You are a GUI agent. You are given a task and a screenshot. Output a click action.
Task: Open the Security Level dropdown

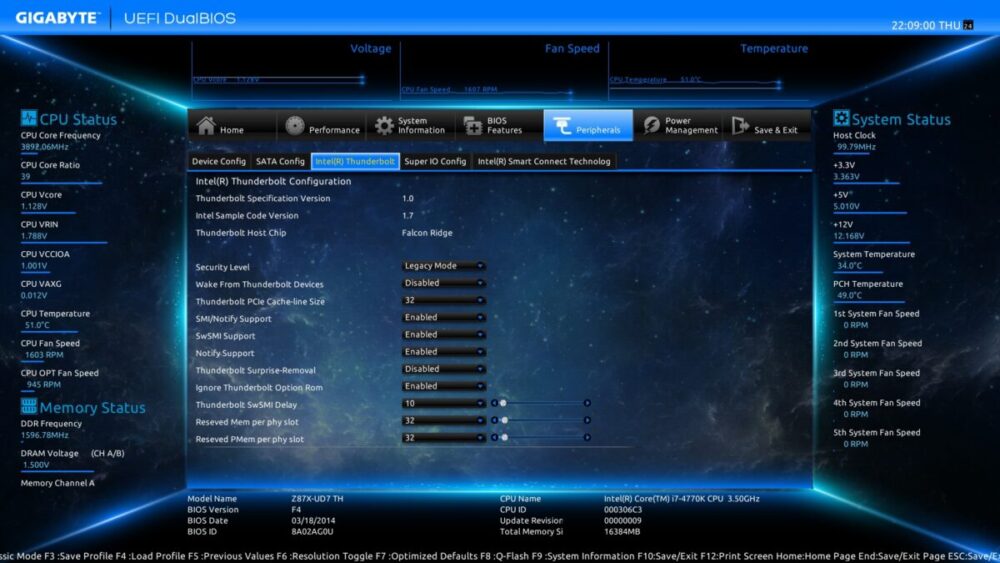point(443,266)
